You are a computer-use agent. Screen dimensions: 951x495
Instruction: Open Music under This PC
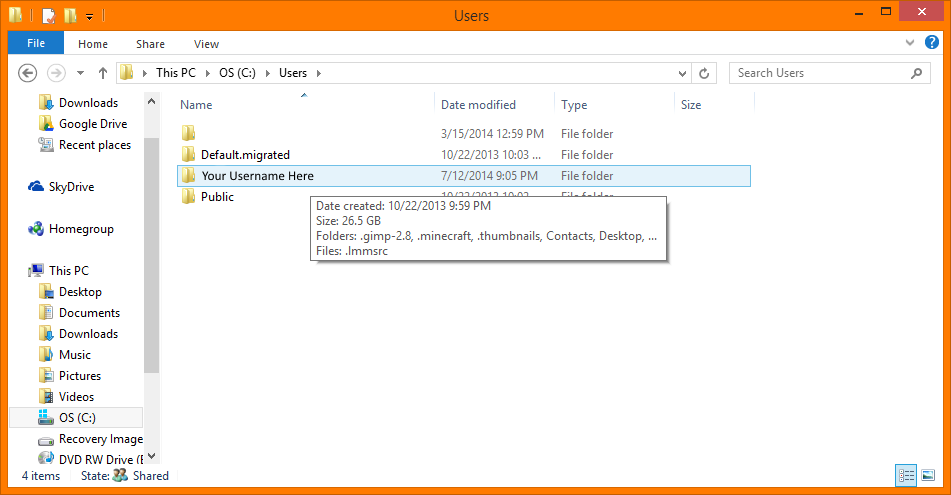(75, 355)
